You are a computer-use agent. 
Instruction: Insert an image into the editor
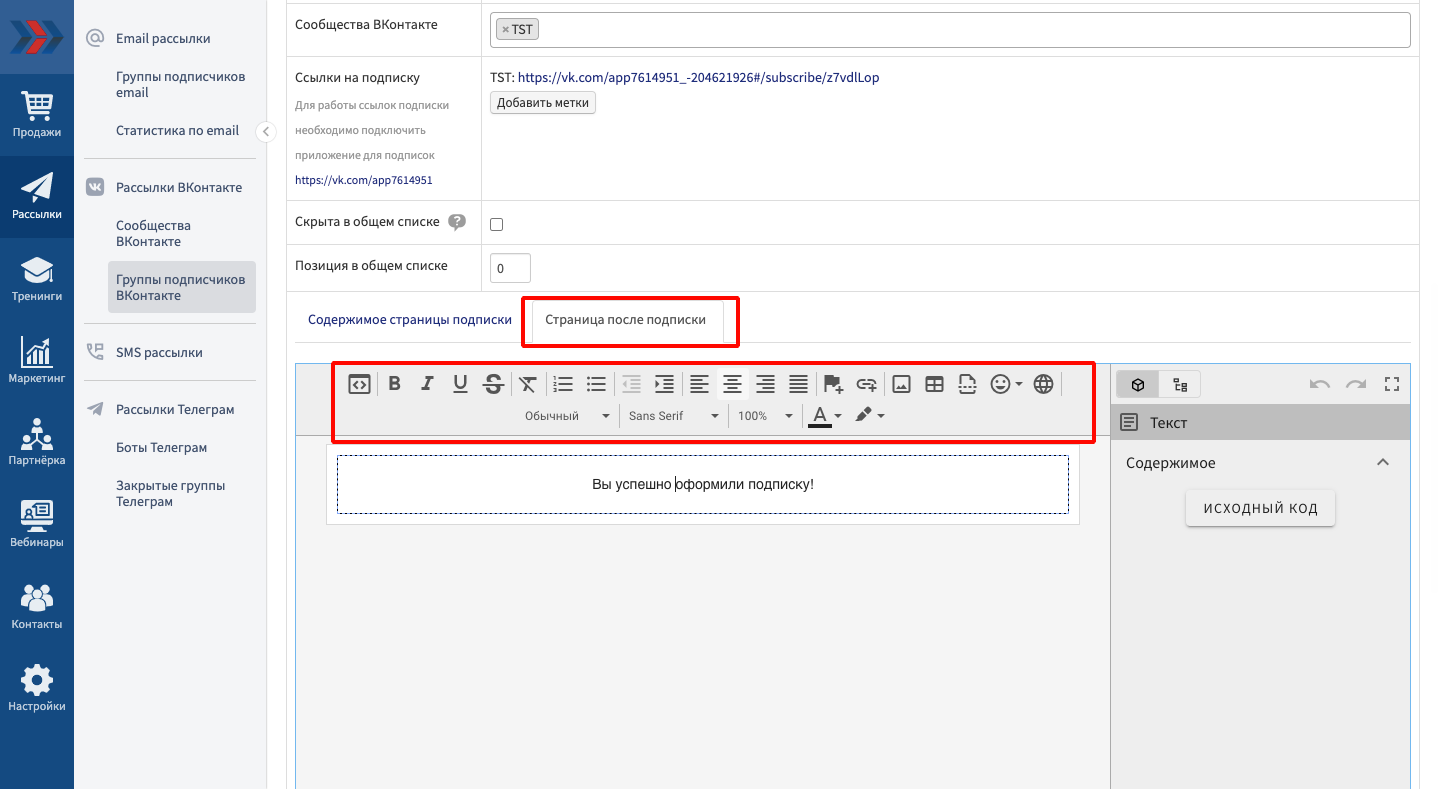pos(901,383)
